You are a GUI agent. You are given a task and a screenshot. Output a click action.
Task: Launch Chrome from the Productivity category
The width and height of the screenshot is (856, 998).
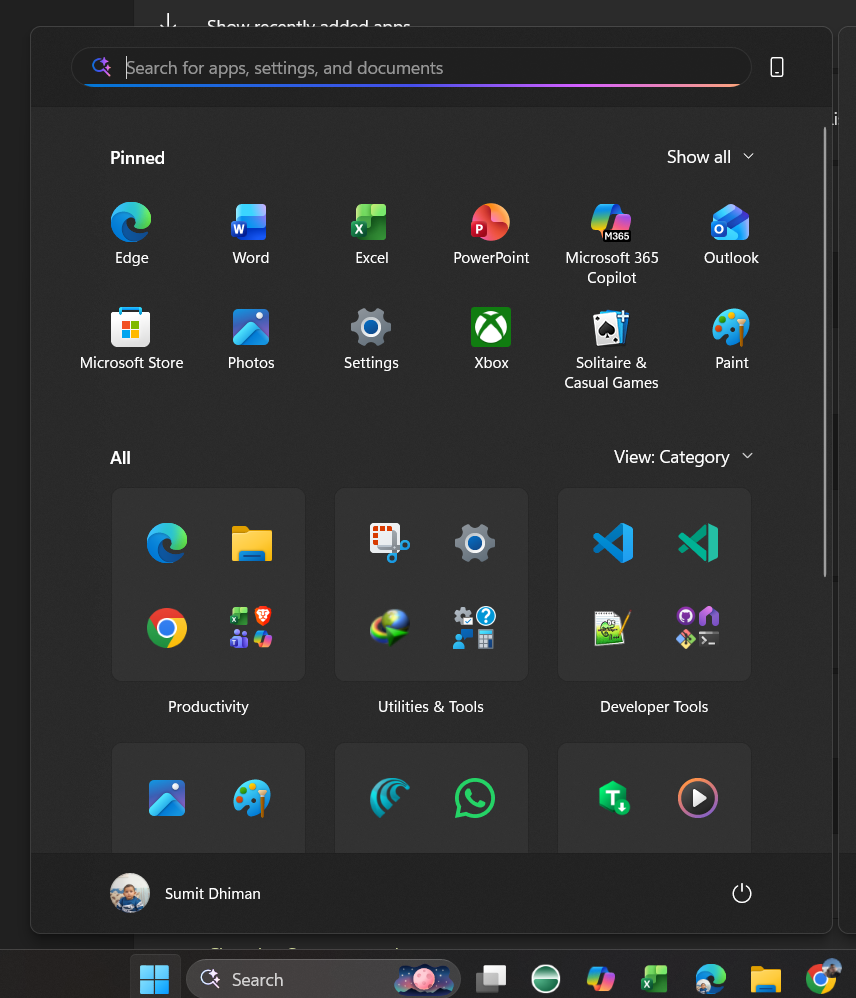(x=167, y=628)
